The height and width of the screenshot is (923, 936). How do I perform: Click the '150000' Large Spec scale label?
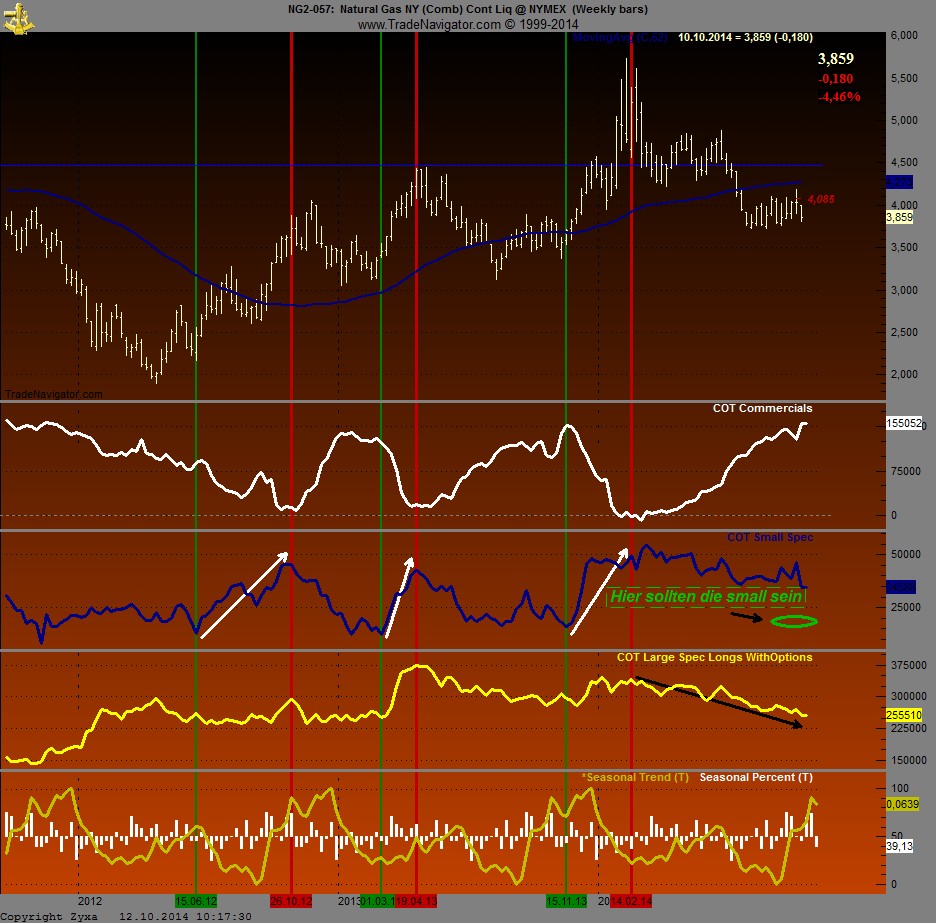click(x=909, y=761)
